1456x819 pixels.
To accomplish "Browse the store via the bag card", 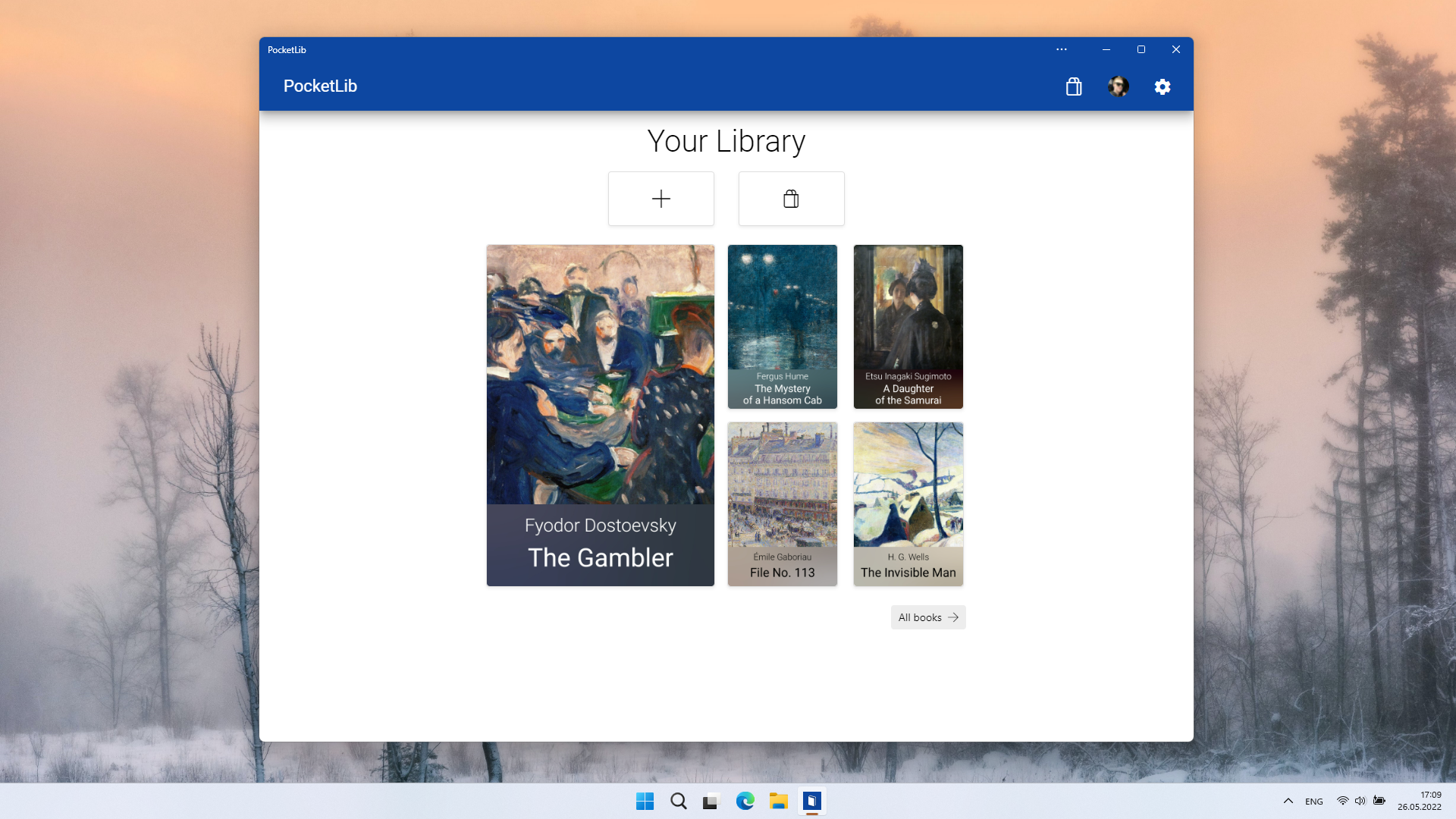I will pyautogui.click(x=791, y=198).
